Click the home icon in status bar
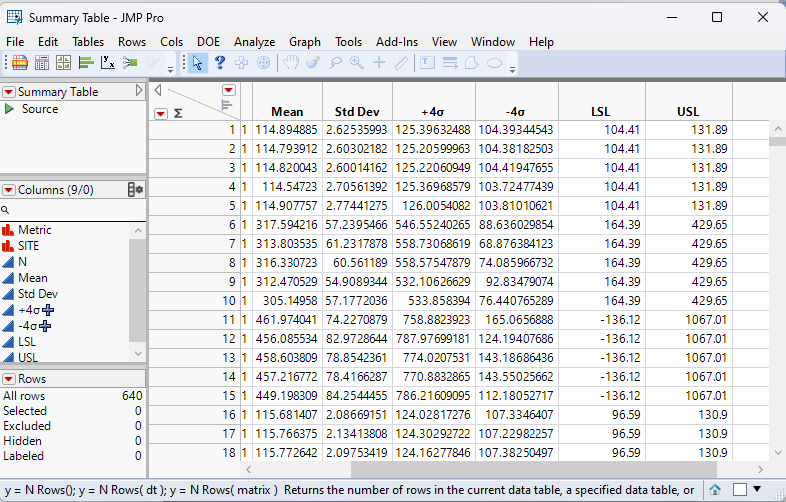This screenshot has width=786, height=502. point(715,489)
